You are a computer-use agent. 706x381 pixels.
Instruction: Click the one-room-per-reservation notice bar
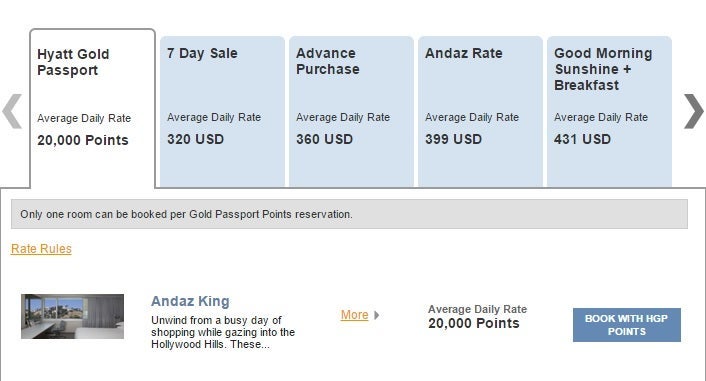[349, 214]
